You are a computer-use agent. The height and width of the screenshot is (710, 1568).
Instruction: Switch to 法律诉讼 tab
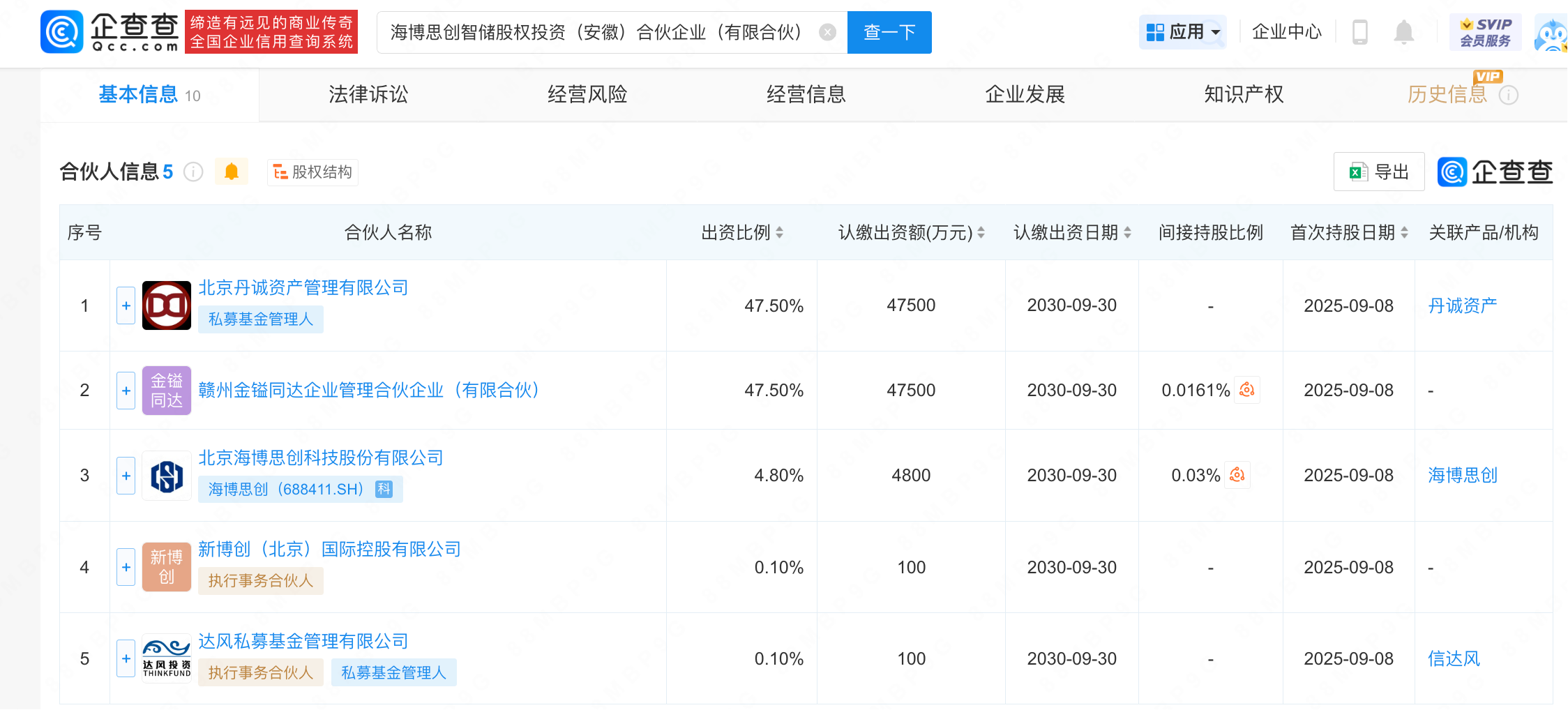click(x=368, y=94)
